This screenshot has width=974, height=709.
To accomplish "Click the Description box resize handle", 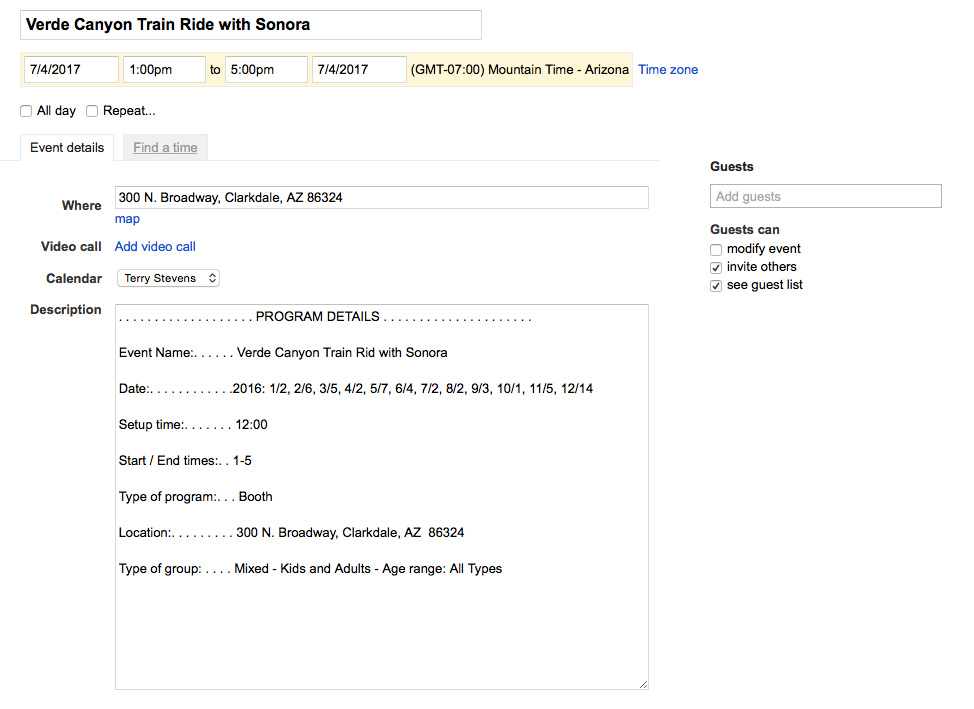I will [643, 684].
